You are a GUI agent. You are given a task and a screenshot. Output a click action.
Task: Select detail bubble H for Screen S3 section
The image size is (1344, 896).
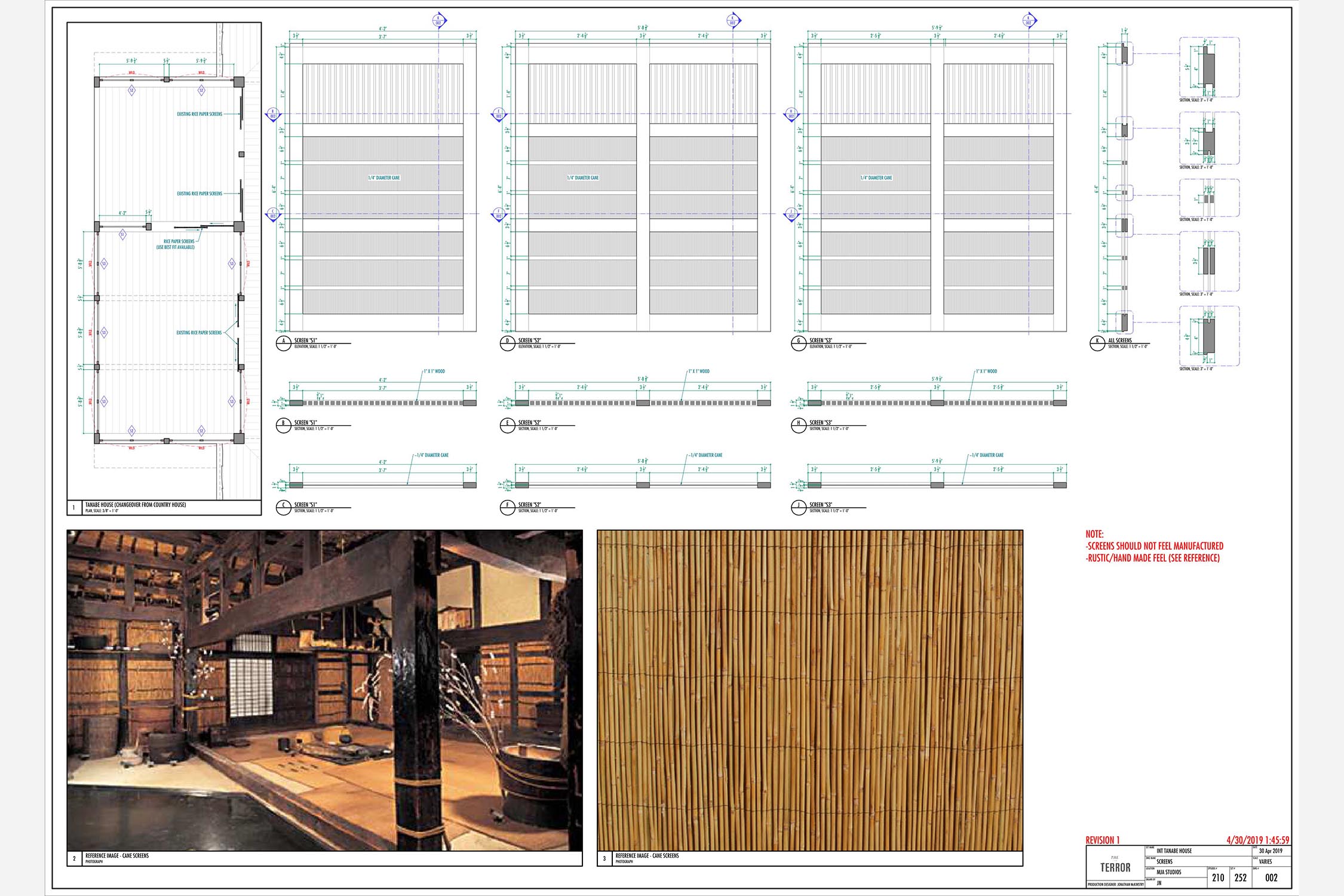pos(799,425)
